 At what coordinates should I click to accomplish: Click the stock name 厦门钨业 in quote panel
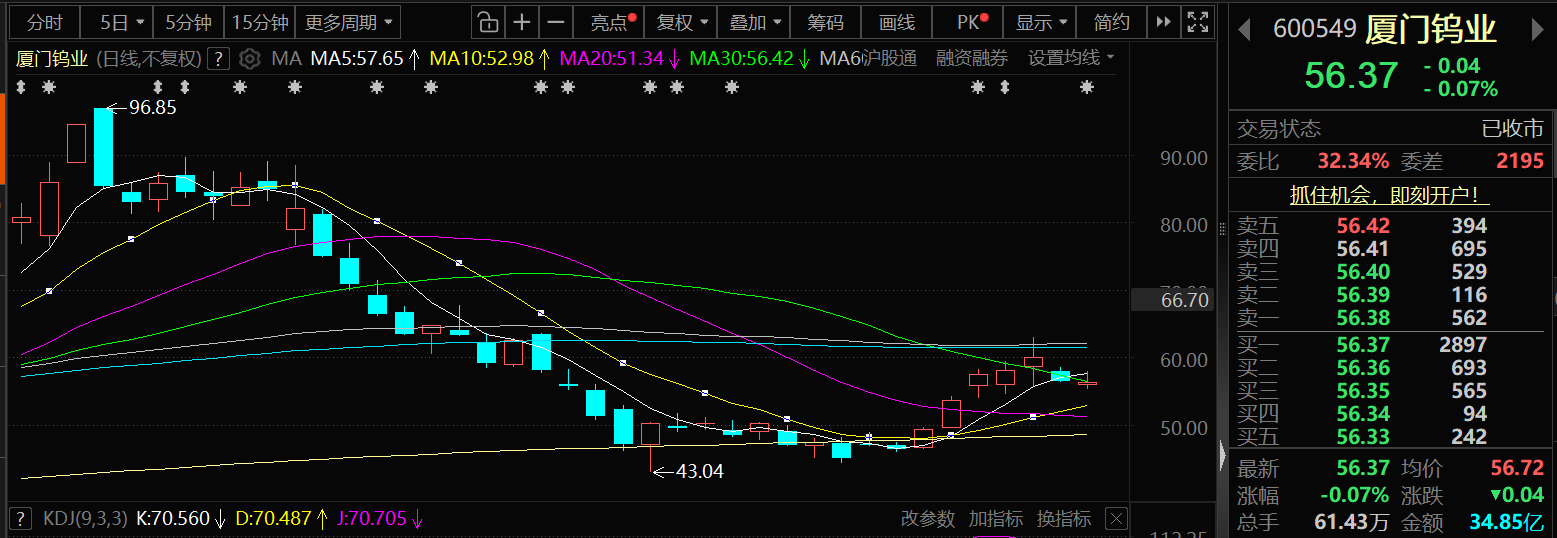pyautogui.click(x=1432, y=29)
